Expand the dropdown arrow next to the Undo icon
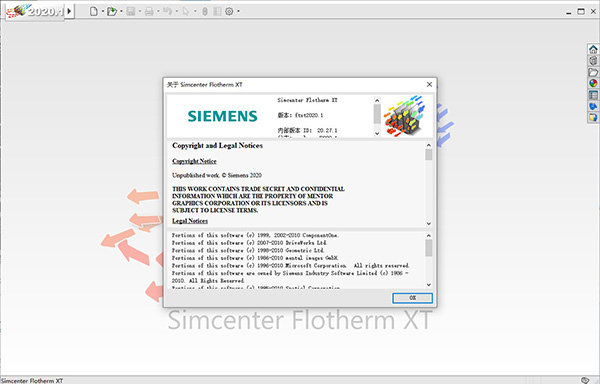 pos(176,11)
